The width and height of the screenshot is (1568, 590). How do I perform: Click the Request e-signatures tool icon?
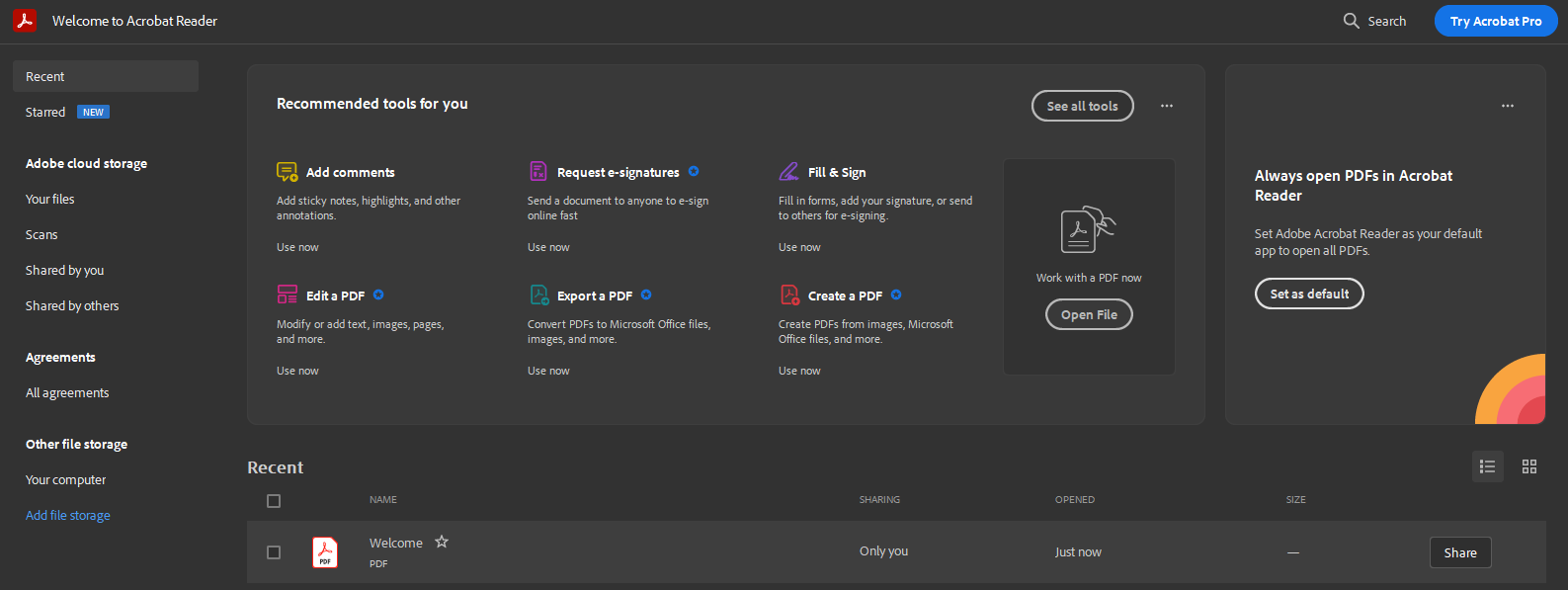pos(538,172)
